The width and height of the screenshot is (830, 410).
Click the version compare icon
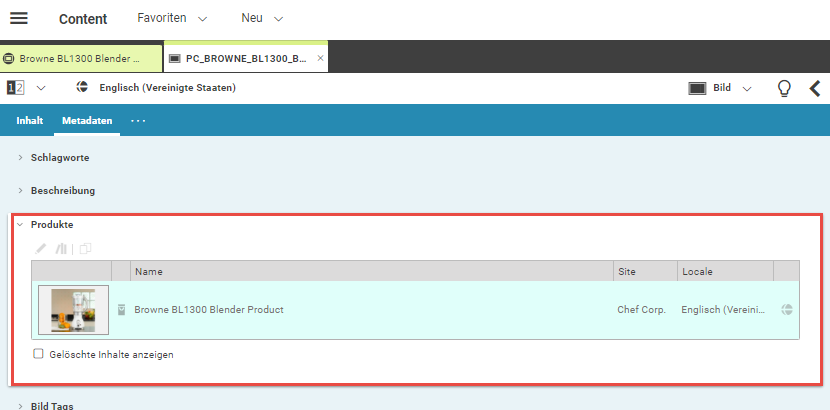point(16,88)
